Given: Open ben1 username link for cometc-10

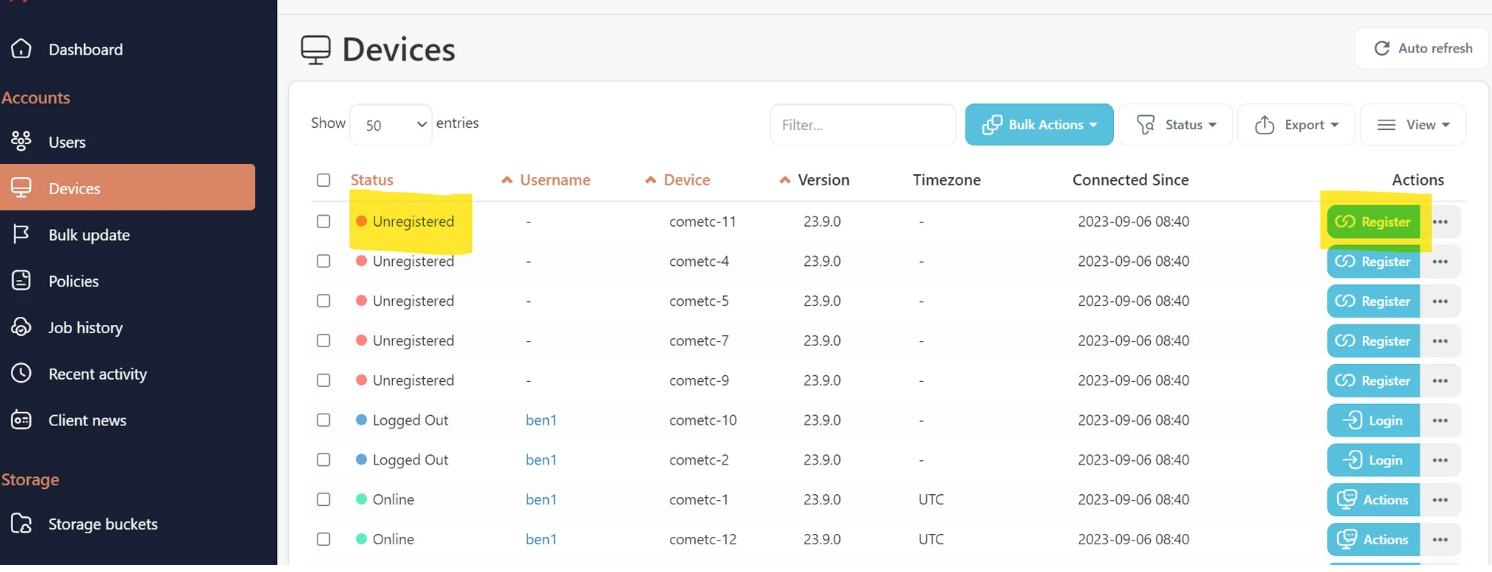Looking at the screenshot, I should (x=541, y=420).
